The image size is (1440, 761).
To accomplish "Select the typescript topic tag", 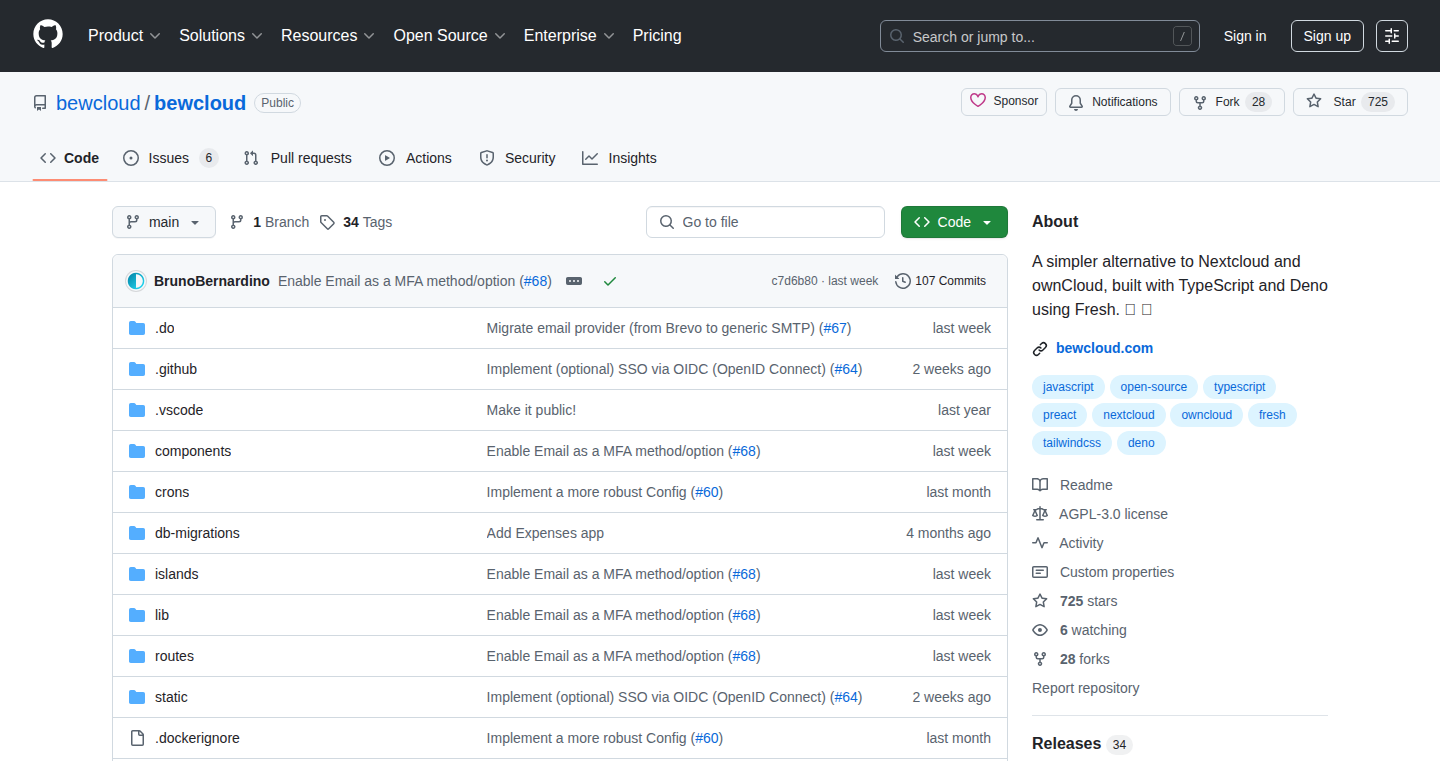I will 1240,387.
